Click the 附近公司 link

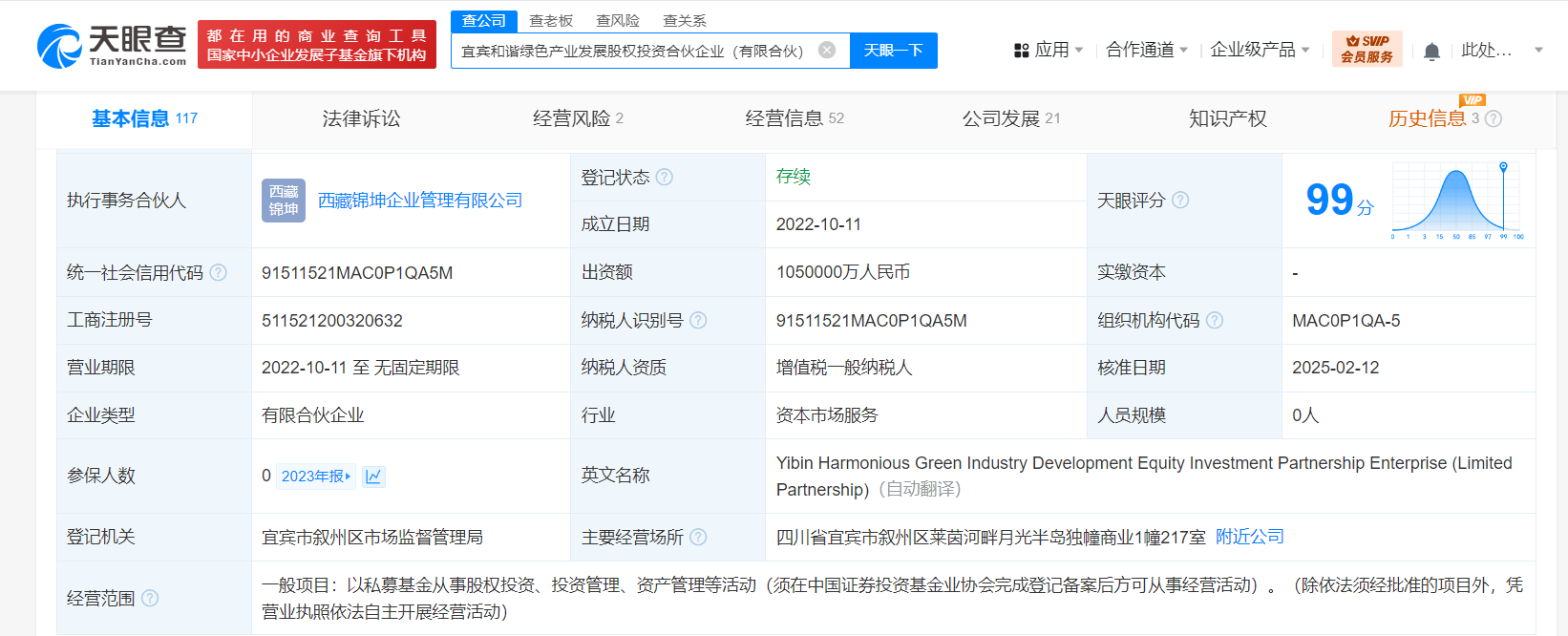tap(1249, 537)
